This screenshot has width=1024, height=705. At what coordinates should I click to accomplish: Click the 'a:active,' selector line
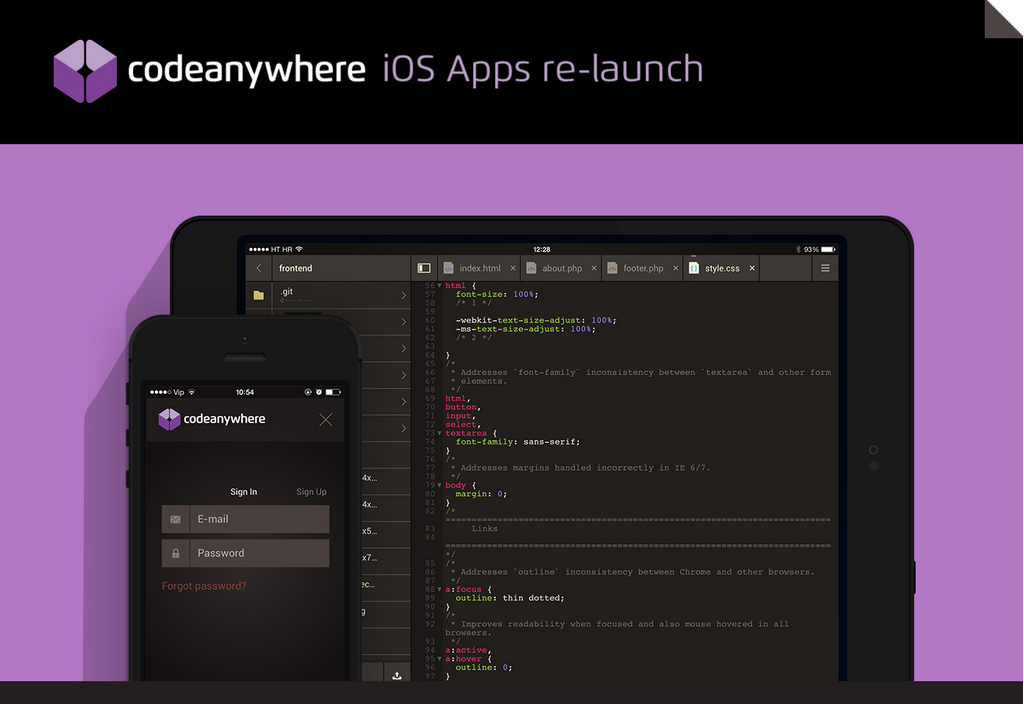coord(468,650)
